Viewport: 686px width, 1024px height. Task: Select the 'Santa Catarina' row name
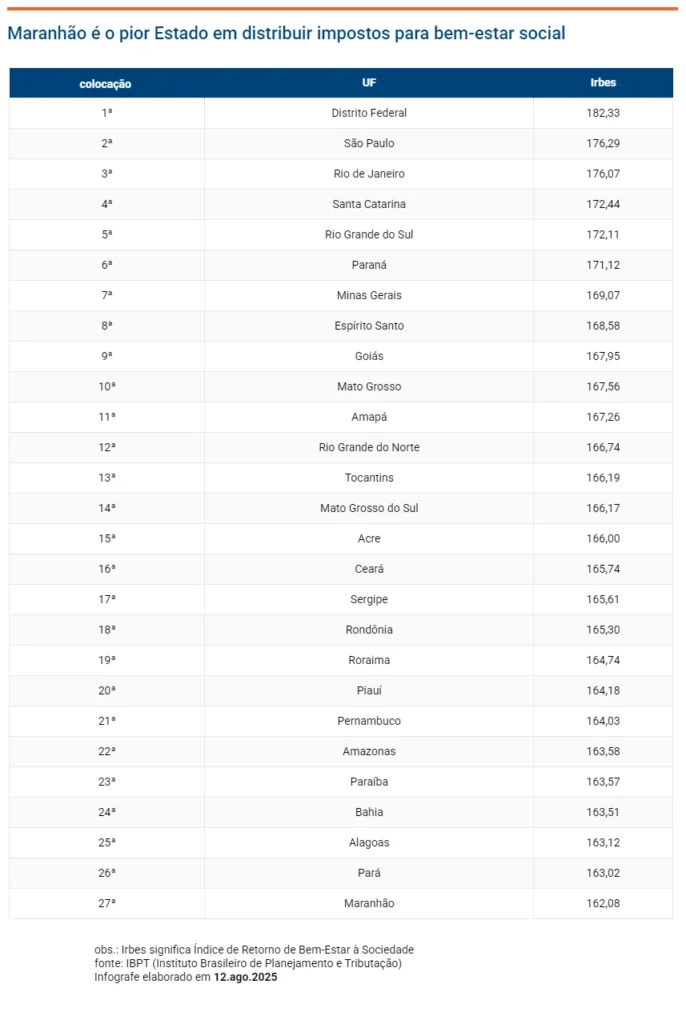coord(369,204)
